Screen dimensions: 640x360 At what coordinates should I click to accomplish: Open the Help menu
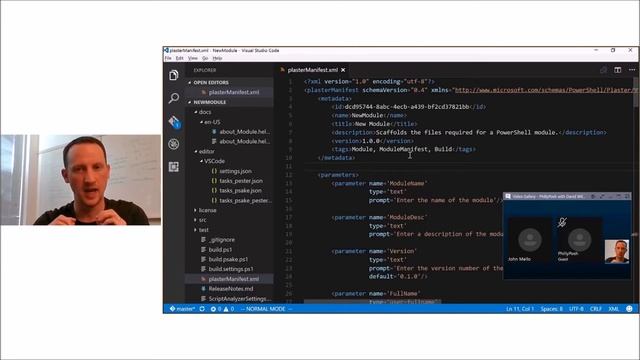pos(218,58)
